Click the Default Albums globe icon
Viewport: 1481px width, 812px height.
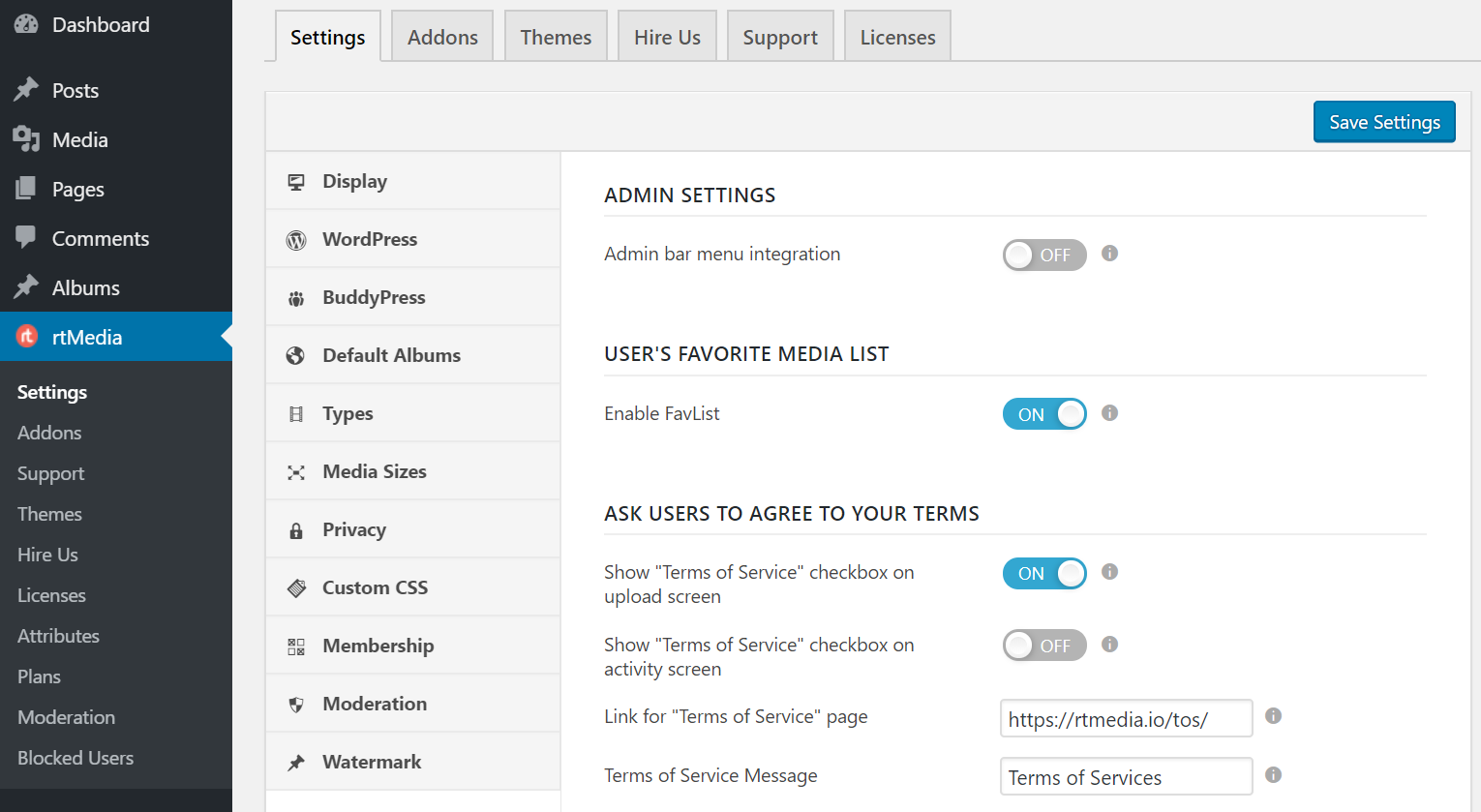pos(295,354)
